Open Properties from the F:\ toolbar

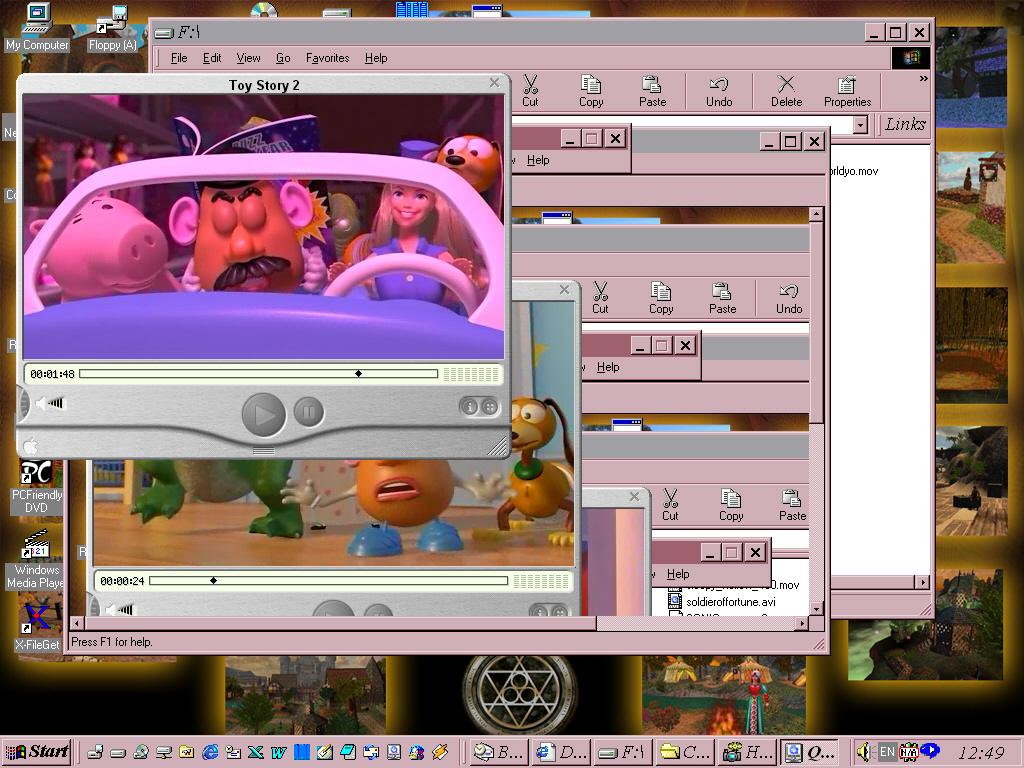click(847, 91)
